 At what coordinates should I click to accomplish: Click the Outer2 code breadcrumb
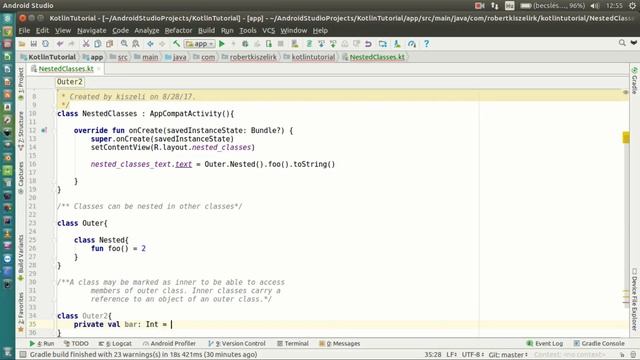pyautogui.click(x=70, y=82)
